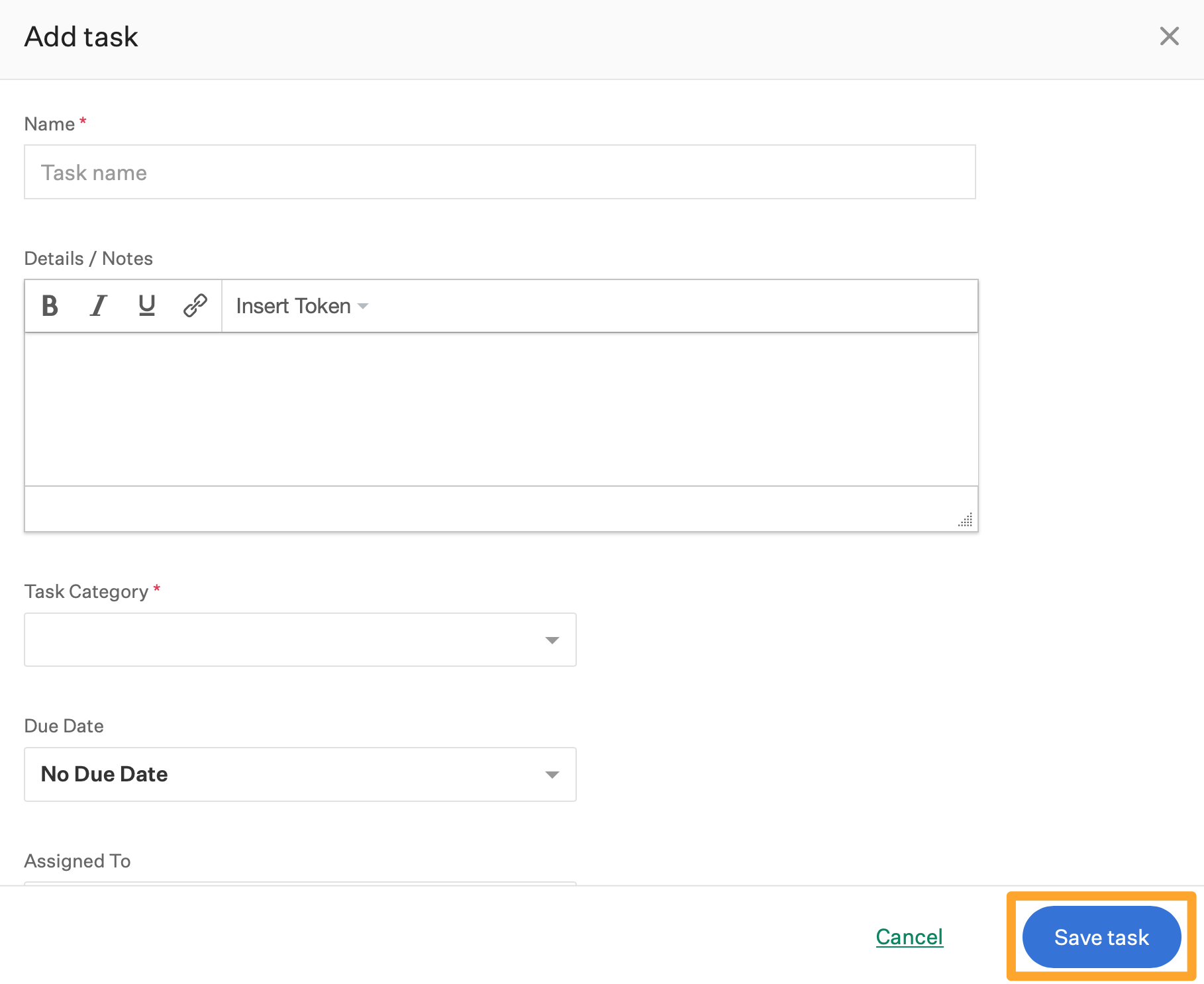This screenshot has width=1204, height=984.
Task: Cancel adding the task
Action: tap(909, 937)
